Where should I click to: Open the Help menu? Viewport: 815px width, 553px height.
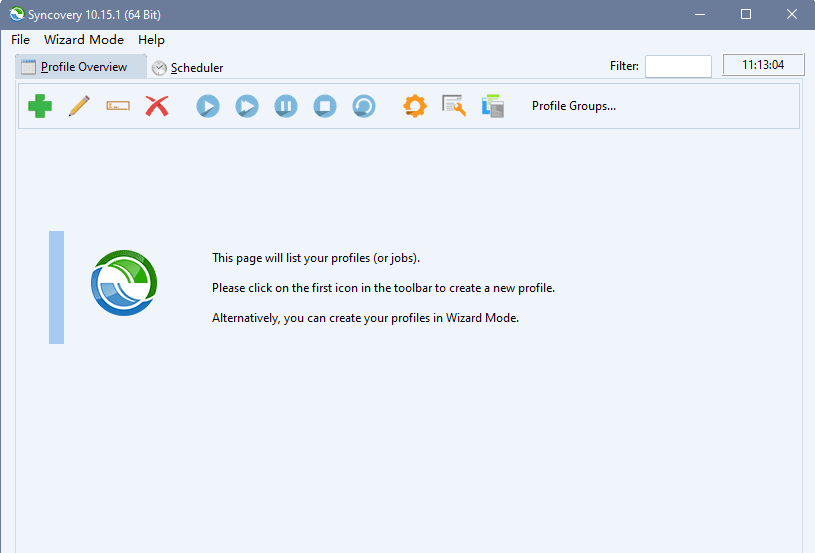coord(152,40)
